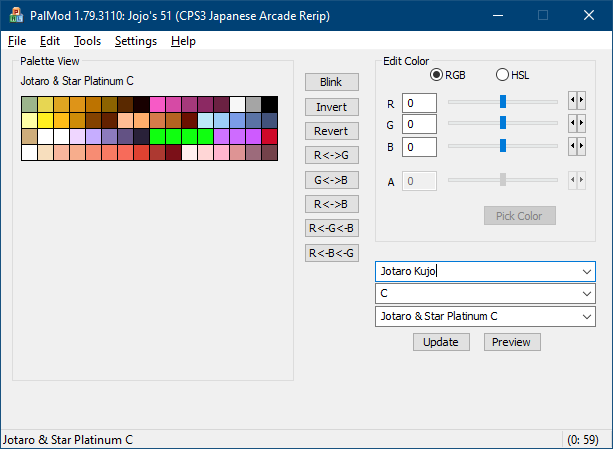Click the Red channel stepper arrows
Image resolution: width=613 pixels, height=449 pixels.
click(x=576, y=101)
